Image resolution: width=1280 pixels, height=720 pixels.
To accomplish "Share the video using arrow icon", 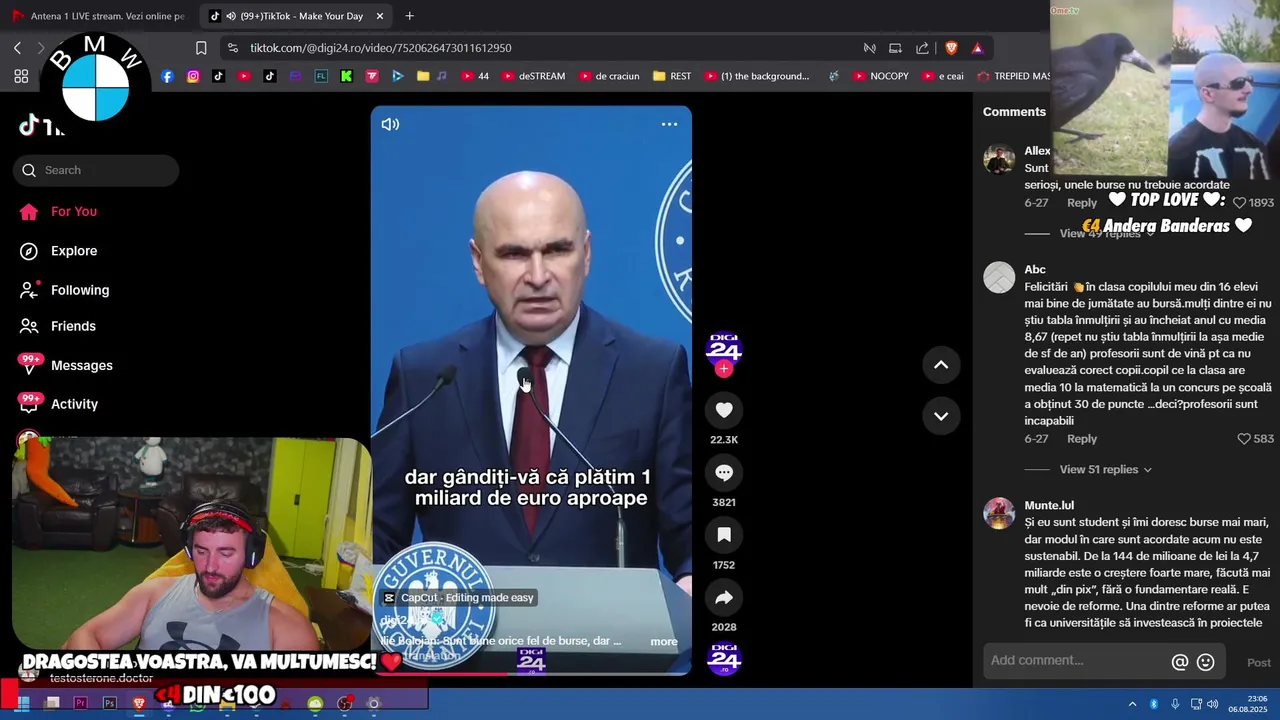I will point(724,597).
